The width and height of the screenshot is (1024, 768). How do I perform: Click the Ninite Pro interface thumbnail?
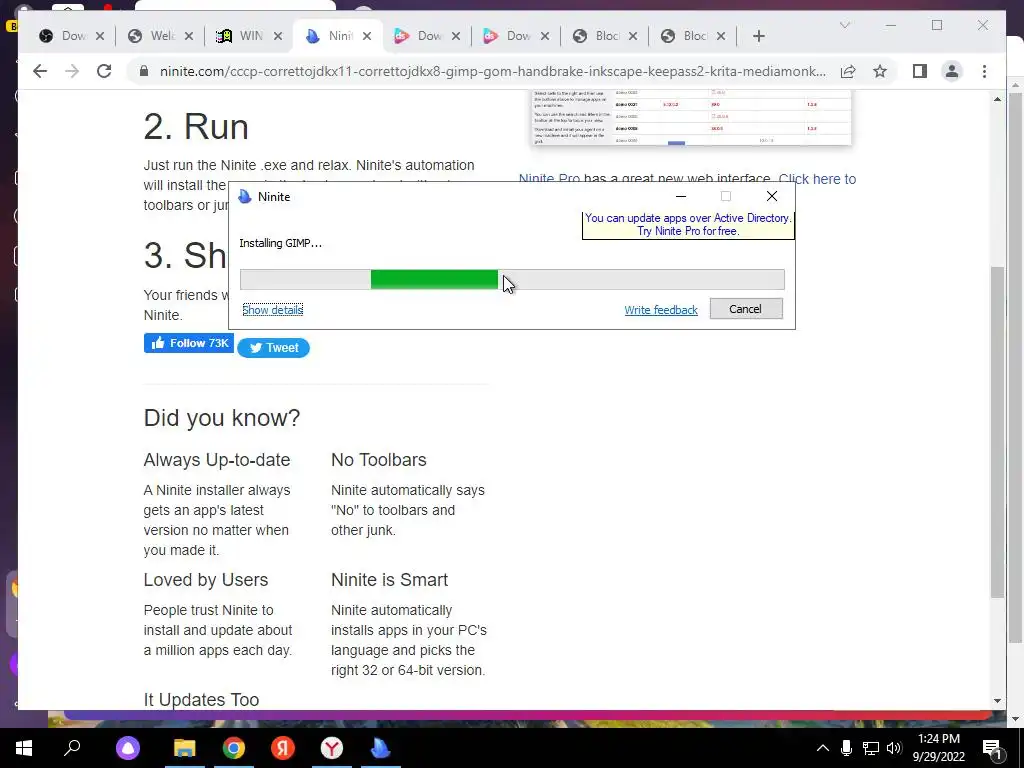coord(691,118)
